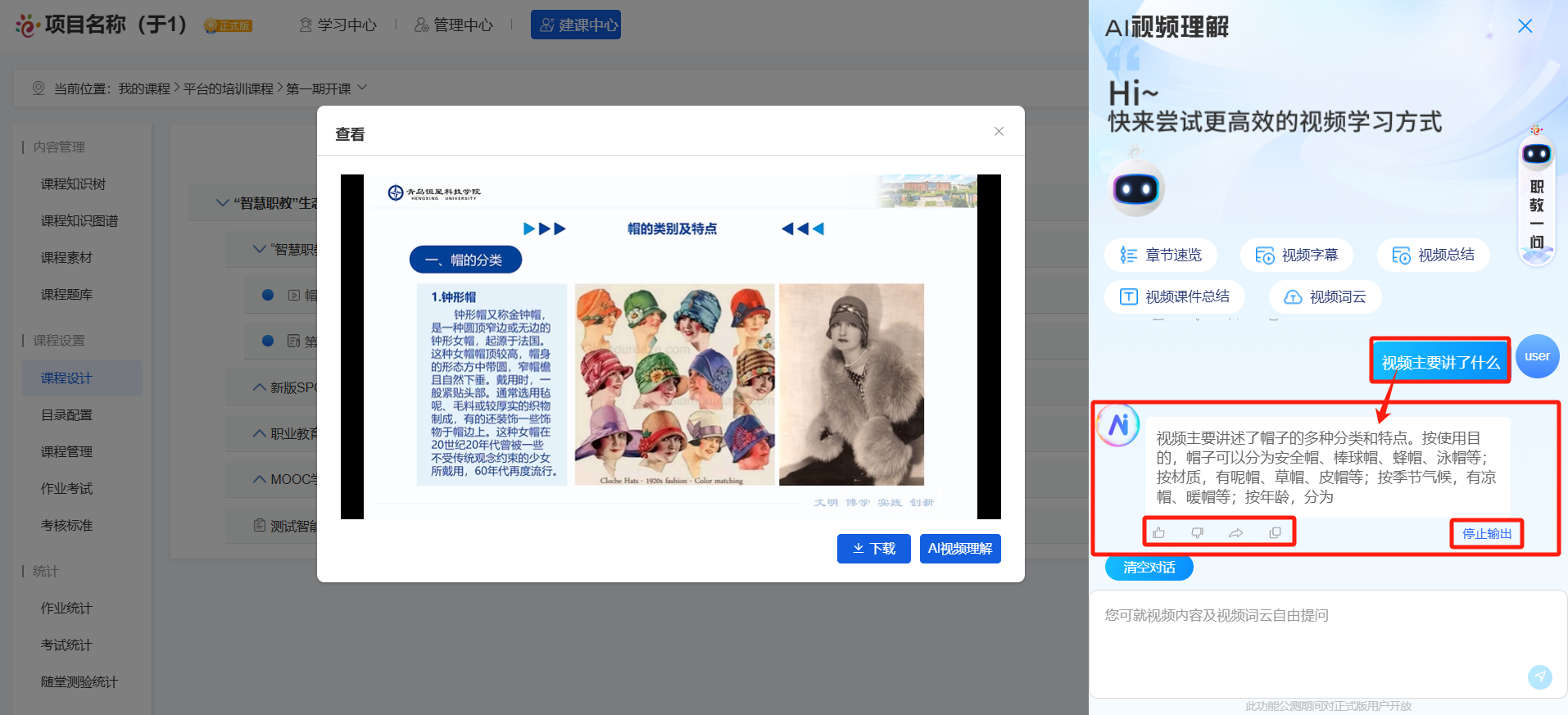Click 停止输出 to stop output
The image size is (1568, 715).
tap(1487, 534)
